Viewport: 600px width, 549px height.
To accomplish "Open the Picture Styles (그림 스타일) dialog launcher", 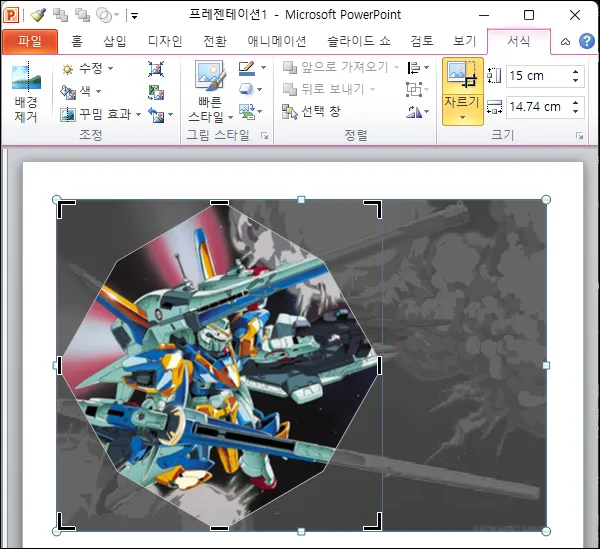I will [x=264, y=135].
